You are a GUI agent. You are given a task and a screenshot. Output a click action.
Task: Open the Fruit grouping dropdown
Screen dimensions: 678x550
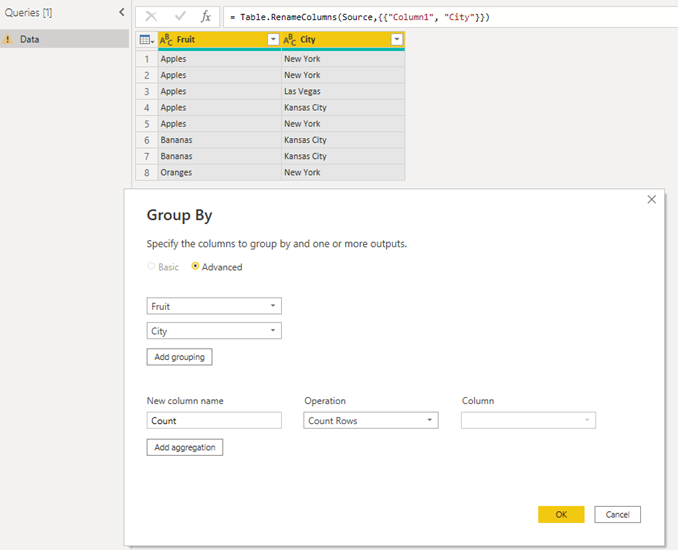pos(214,306)
